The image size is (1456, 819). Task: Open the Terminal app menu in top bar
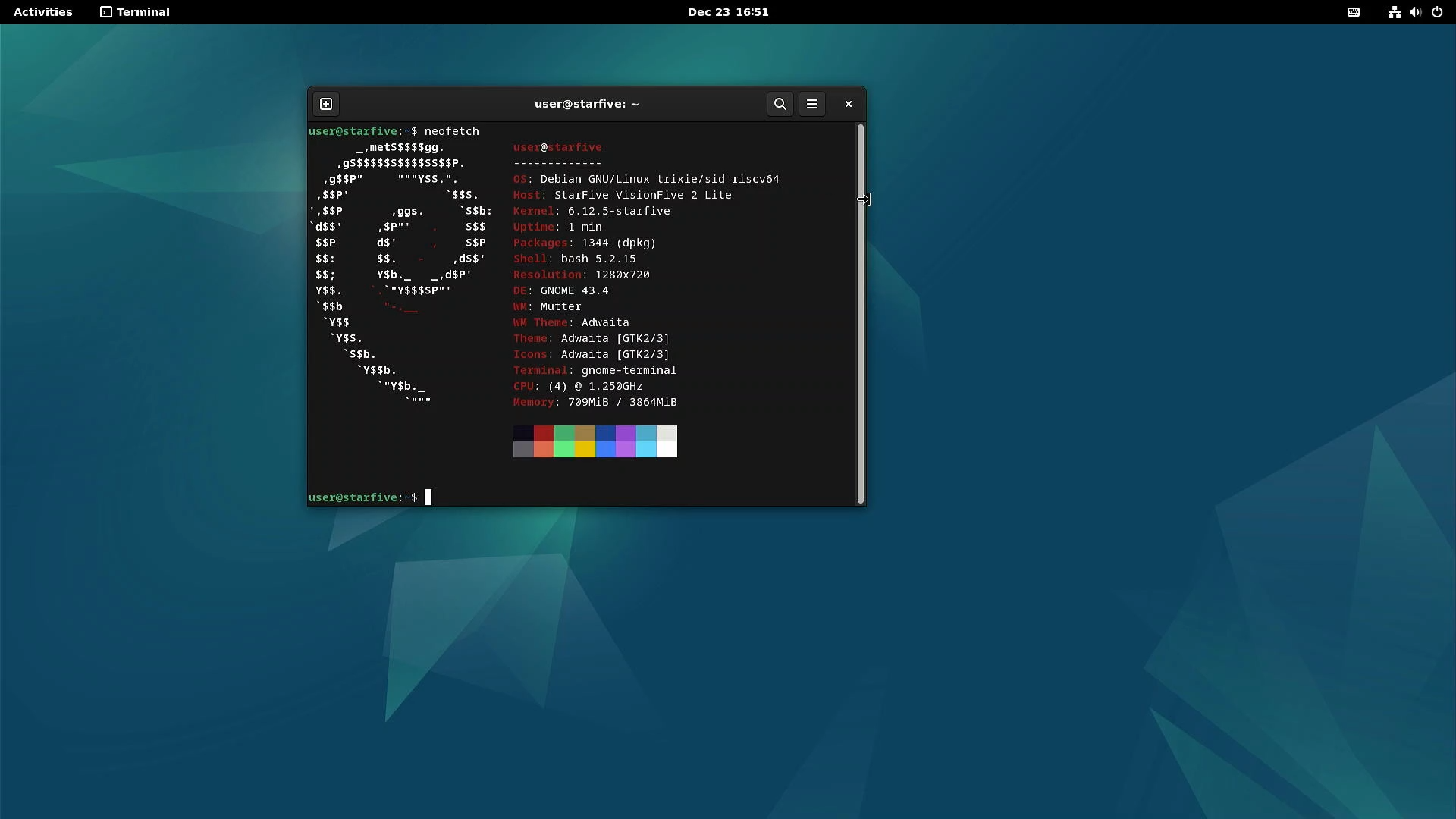[135, 12]
